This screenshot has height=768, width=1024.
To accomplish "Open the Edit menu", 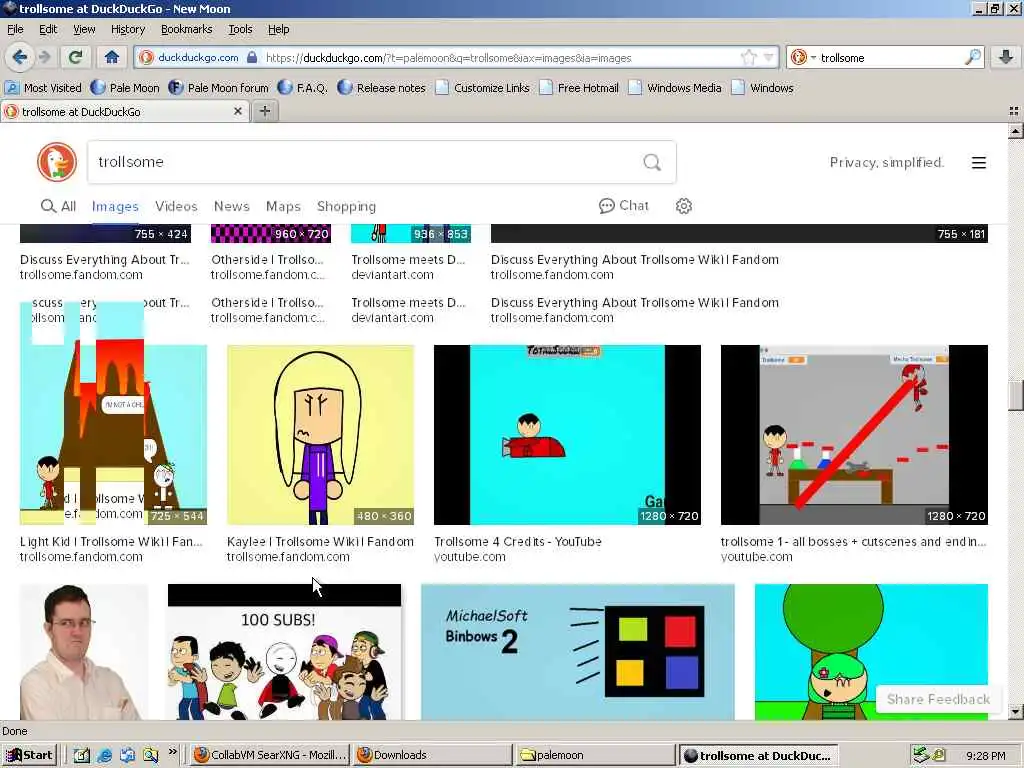I will tap(48, 29).
